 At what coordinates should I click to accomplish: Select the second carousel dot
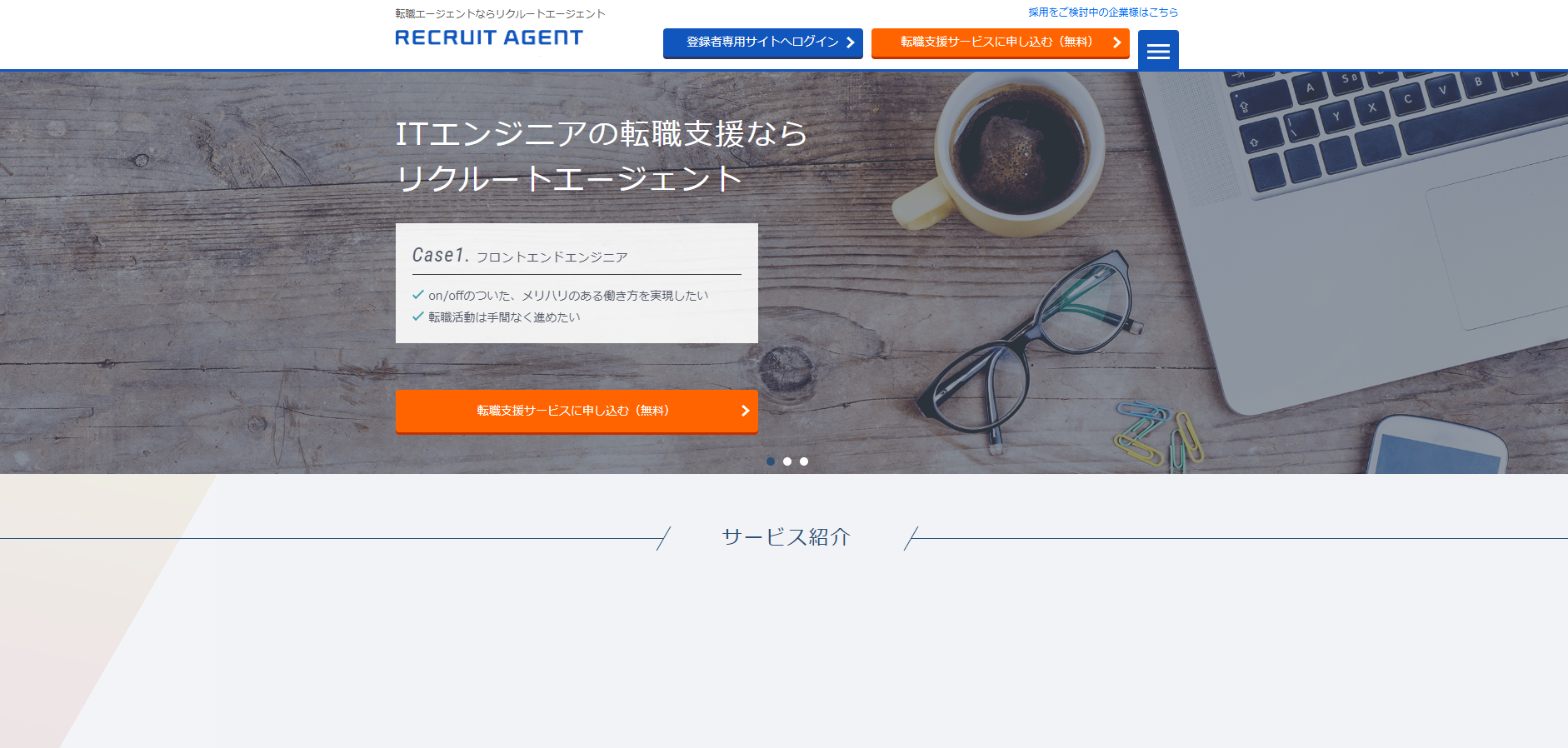pos(787,461)
